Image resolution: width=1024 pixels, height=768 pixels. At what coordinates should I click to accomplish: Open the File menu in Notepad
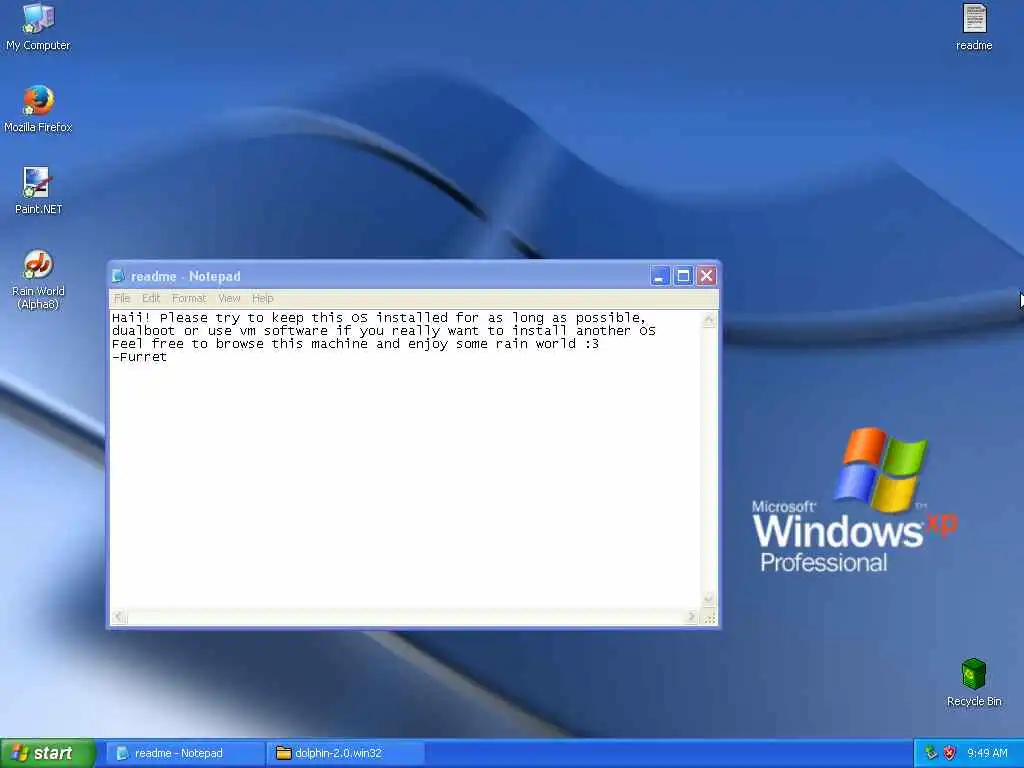point(122,298)
